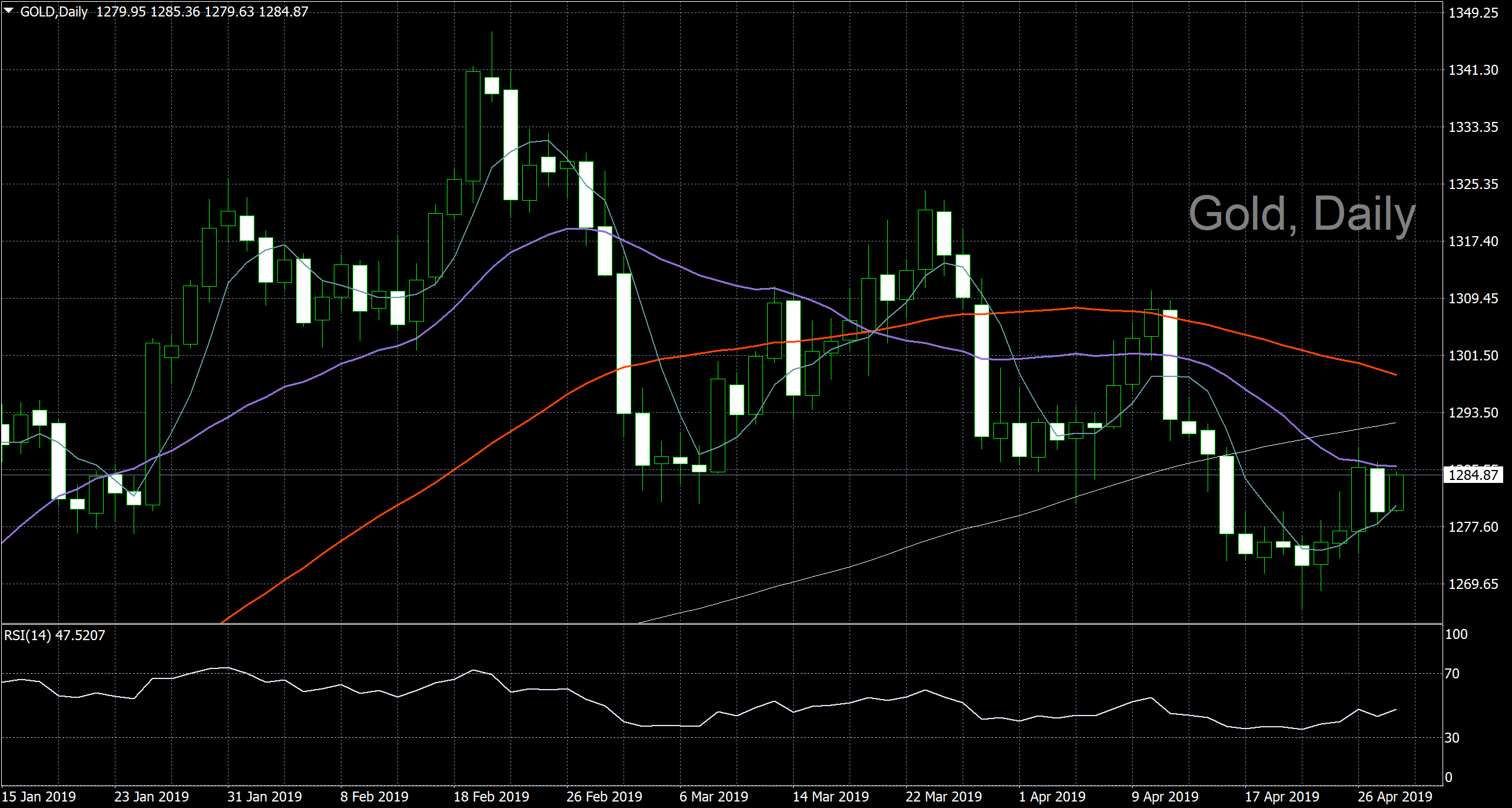Click the 15 Jan 2019 date label

click(39, 797)
